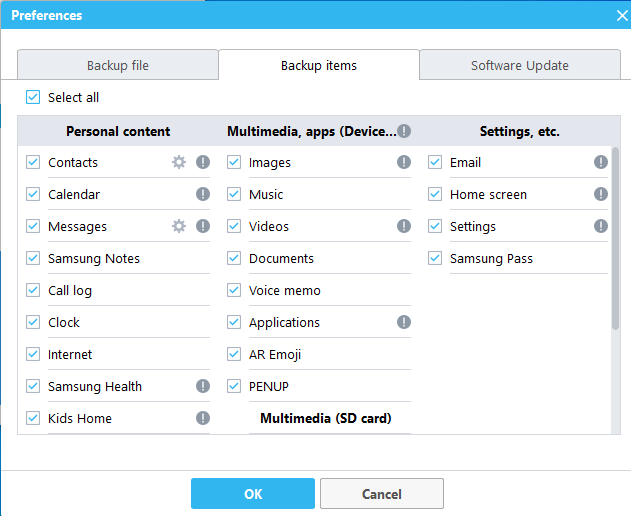This screenshot has height=516, width=631.
Task: Open the Software Update tab
Action: click(520, 66)
